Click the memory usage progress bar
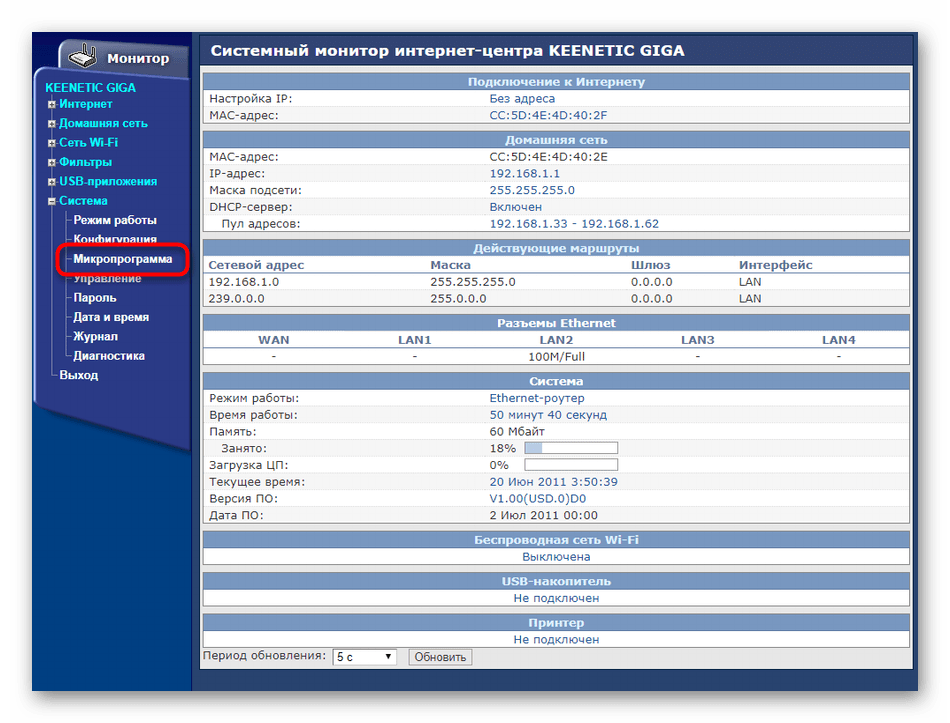950x723 pixels. [570, 448]
